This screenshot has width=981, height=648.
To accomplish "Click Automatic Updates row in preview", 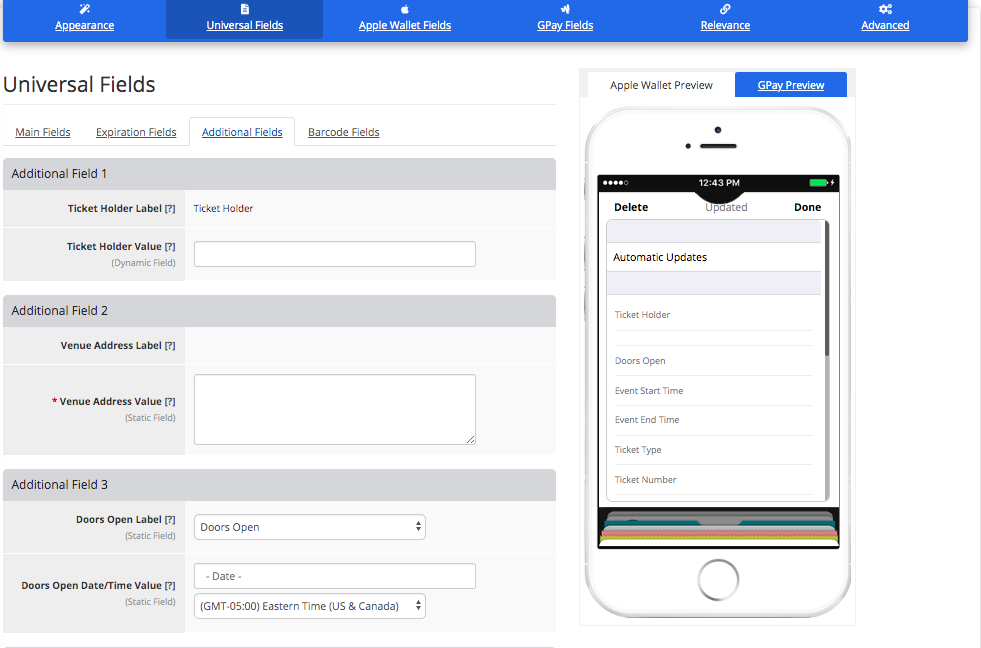I will pyautogui.click(x=714, y=257).
